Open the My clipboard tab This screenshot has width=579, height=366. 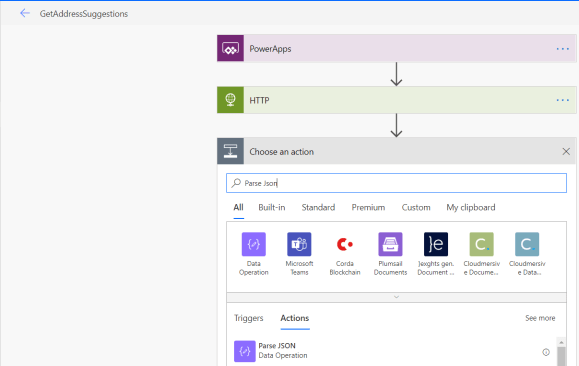click(471, 208)
